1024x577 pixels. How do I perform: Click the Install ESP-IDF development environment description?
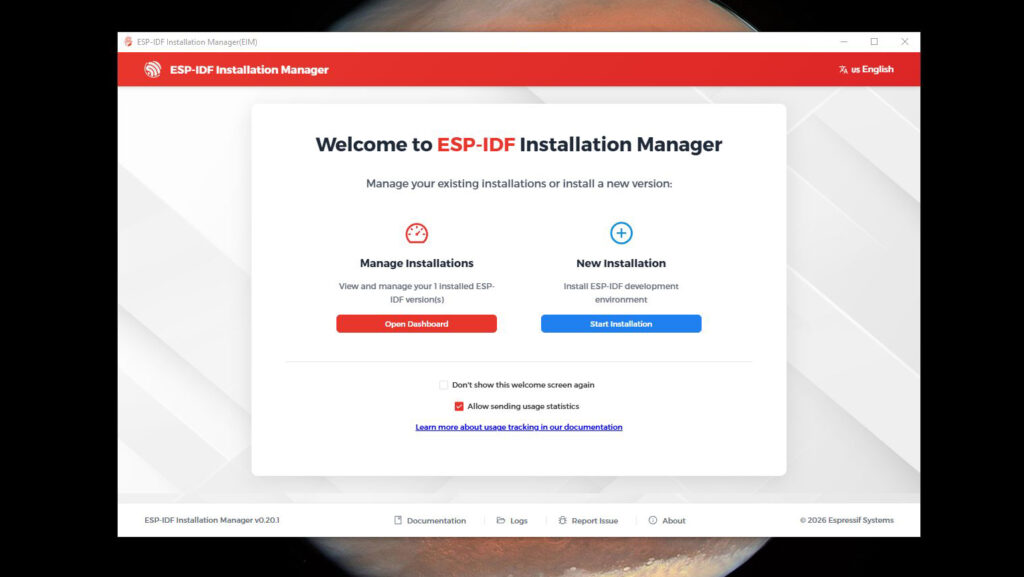tap(621, 292)
